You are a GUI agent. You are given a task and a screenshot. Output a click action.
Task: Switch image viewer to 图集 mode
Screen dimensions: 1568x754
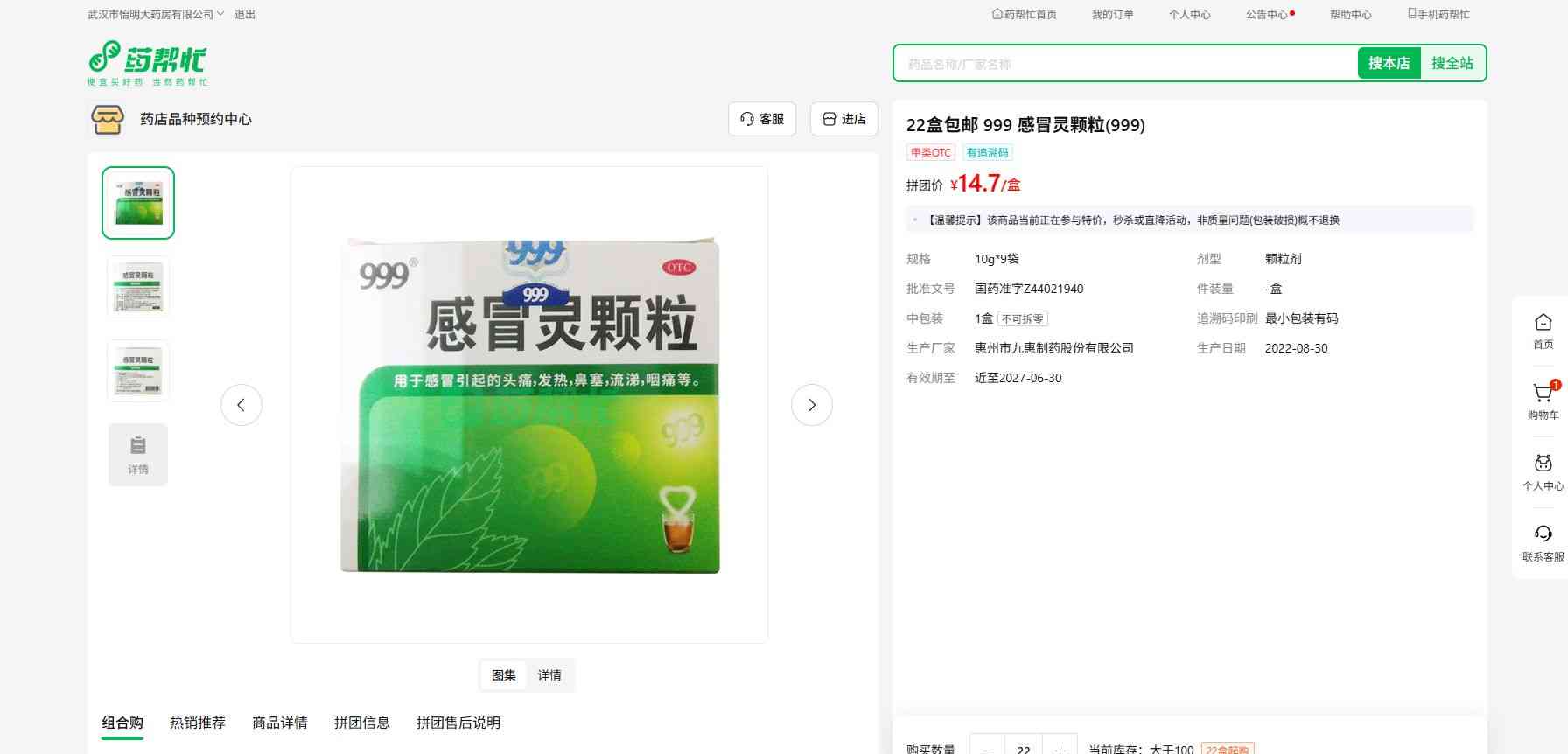(x=504, y=675)
